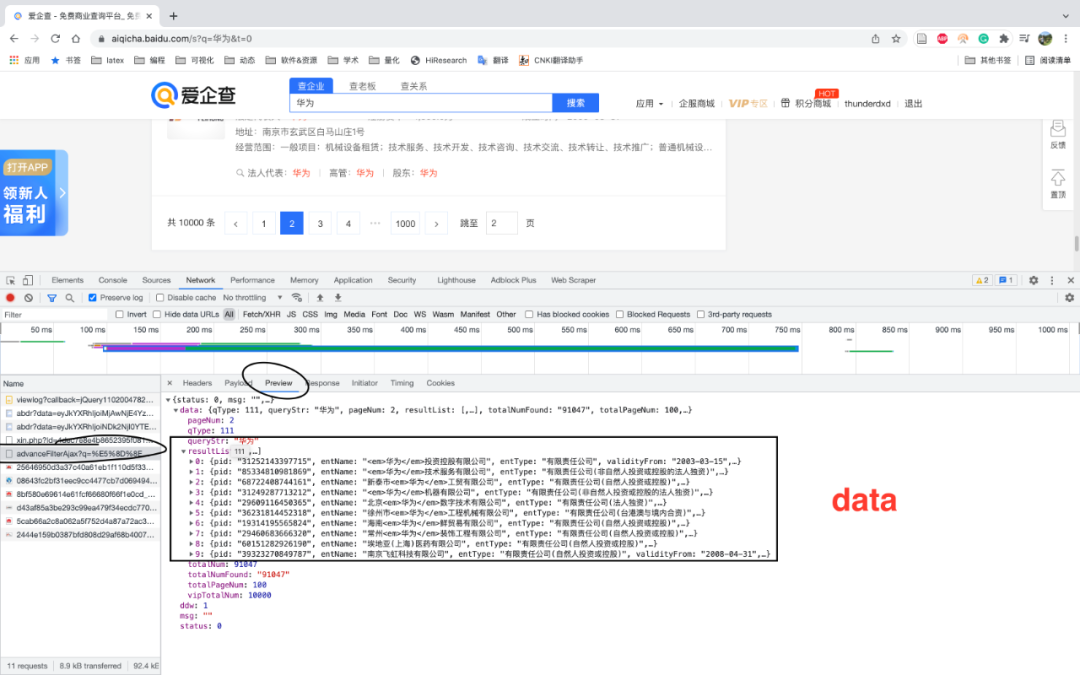Import HAR file upload arrow icon

click(320, 298)
